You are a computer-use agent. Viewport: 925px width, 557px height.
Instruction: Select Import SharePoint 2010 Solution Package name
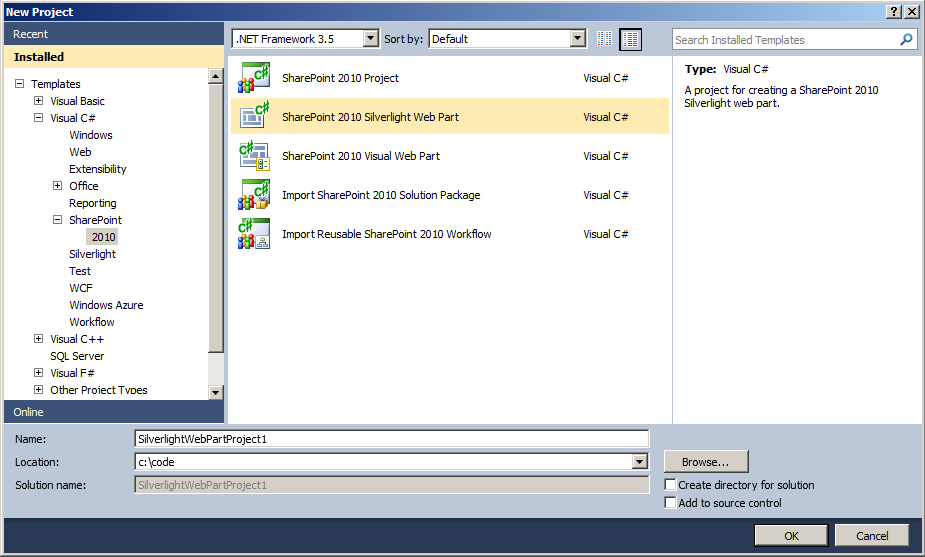[x=381, y=195]
